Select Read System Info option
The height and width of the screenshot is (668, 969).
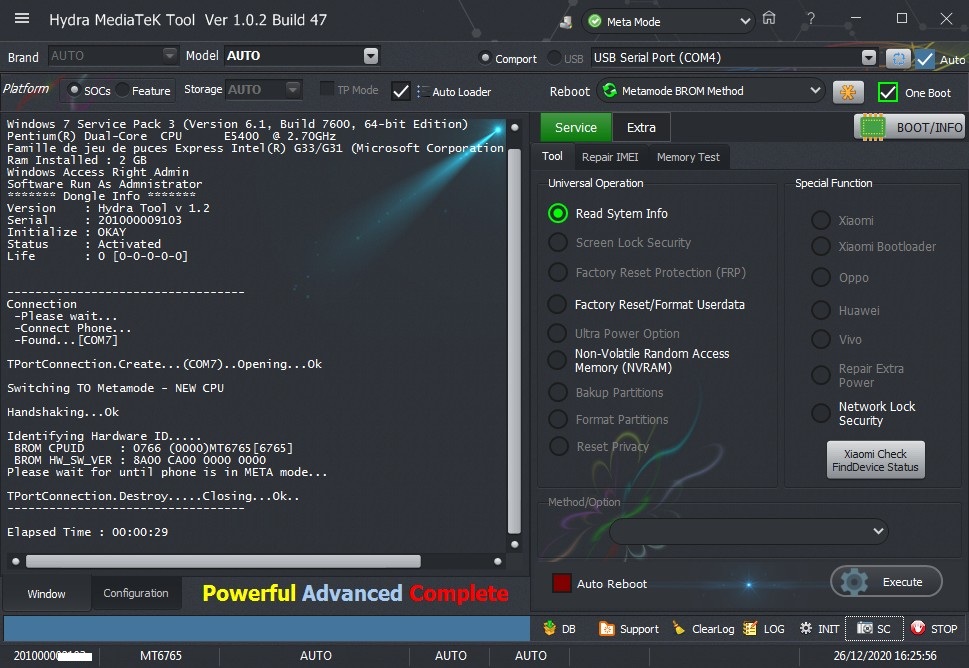pos(557,213)
